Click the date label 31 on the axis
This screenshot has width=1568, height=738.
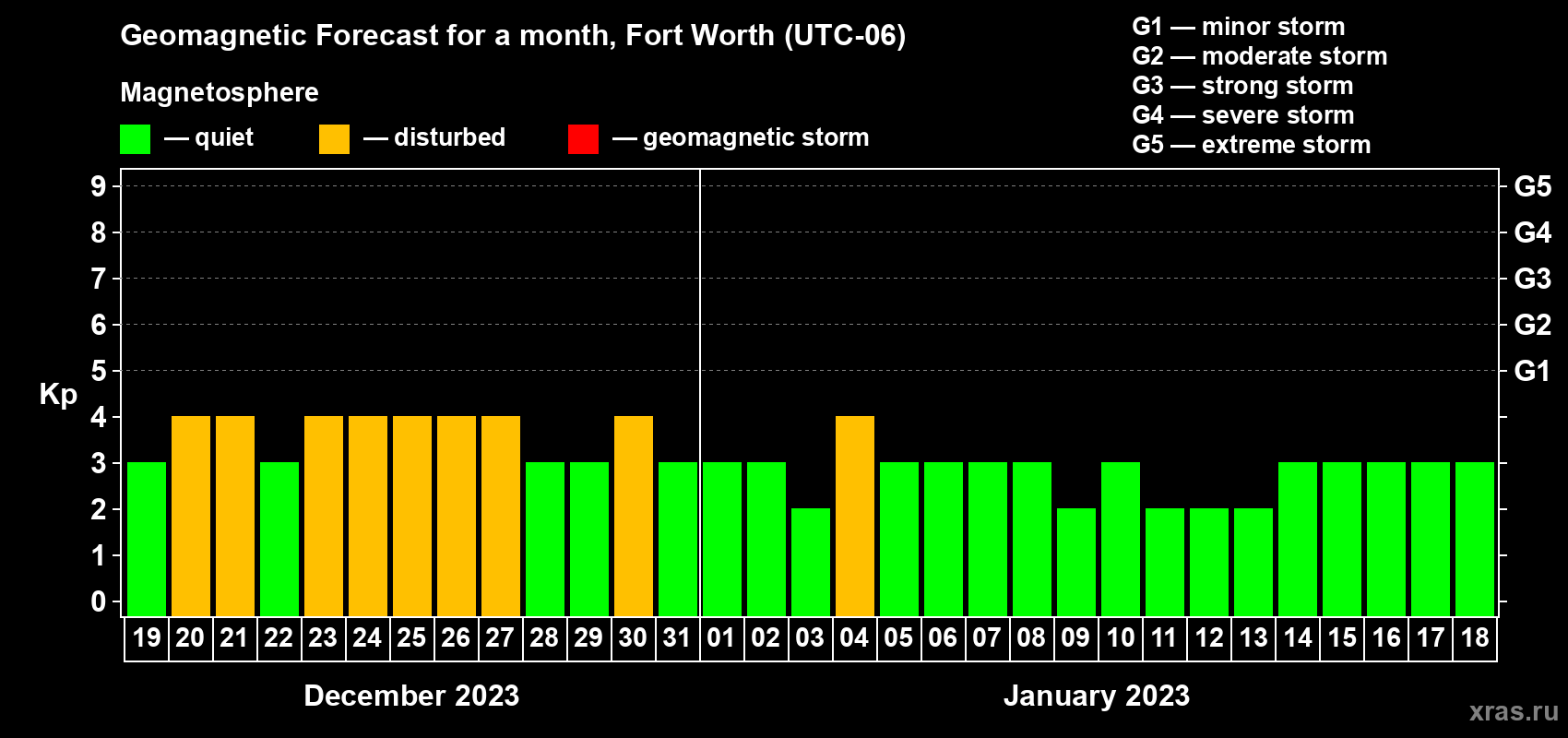click(678, 637)
